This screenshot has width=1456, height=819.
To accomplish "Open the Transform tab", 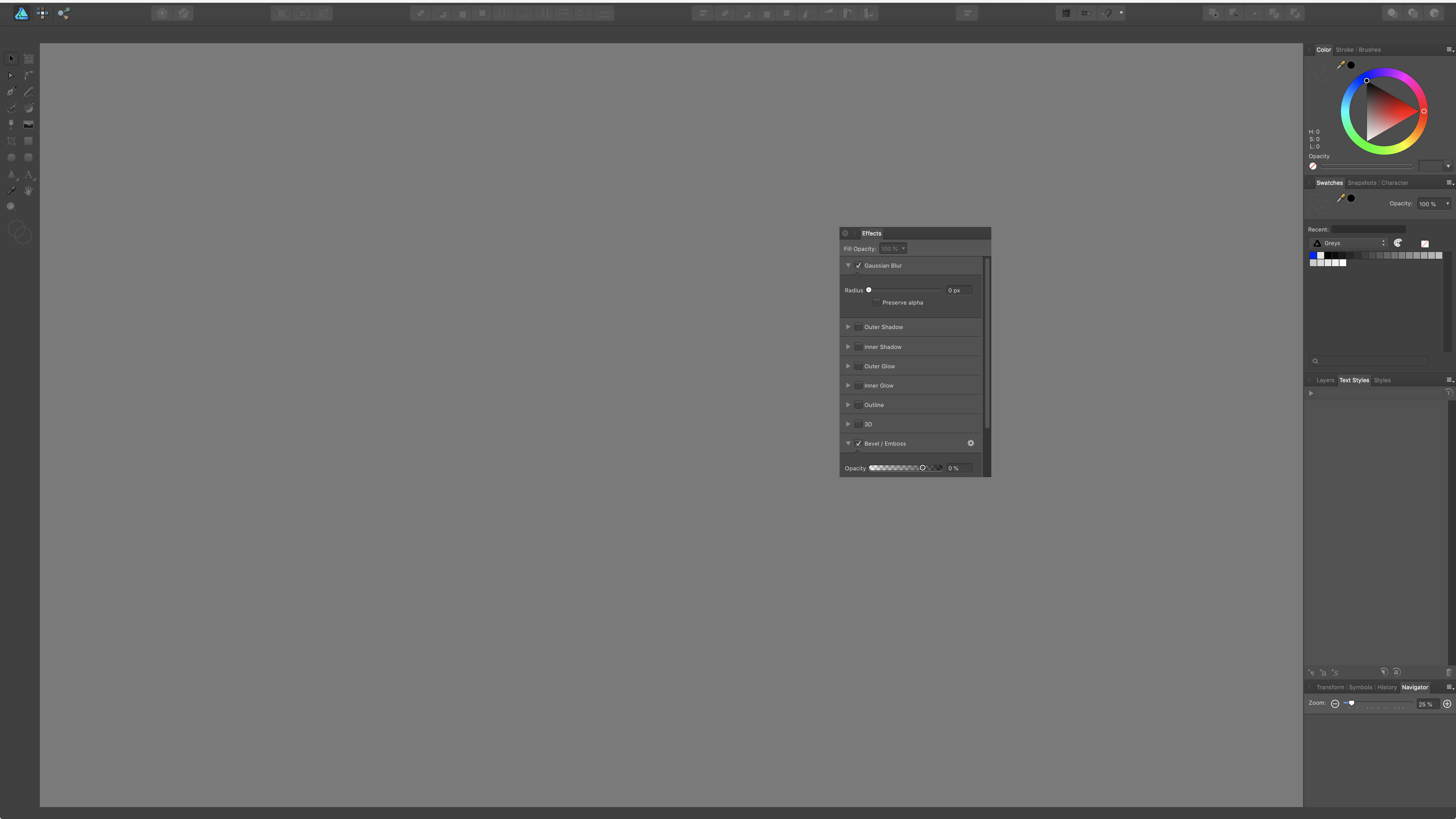I will (1331, 687).
